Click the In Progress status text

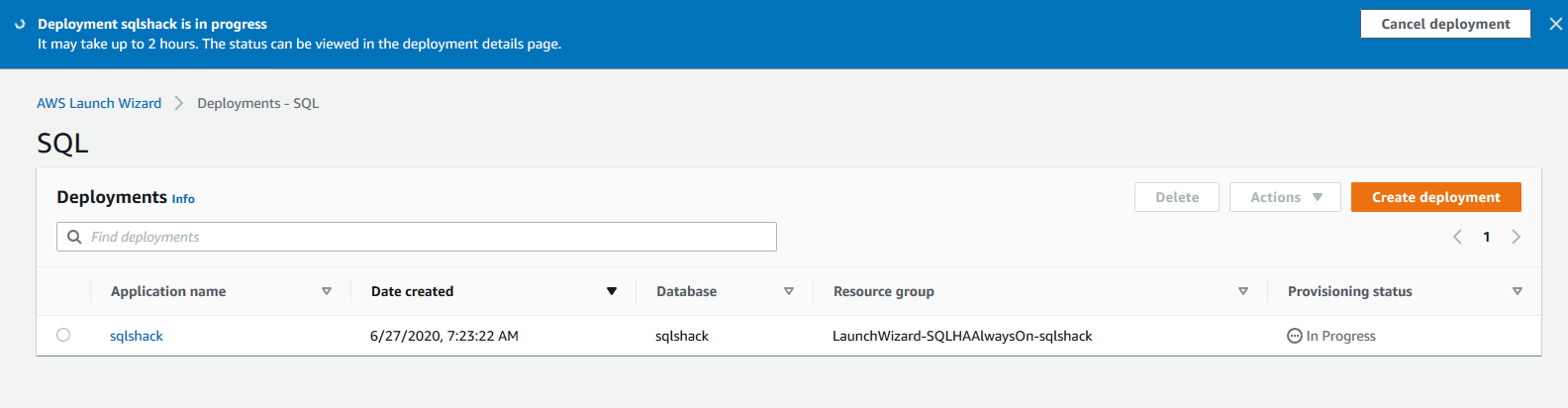(x=1340, y=336)
